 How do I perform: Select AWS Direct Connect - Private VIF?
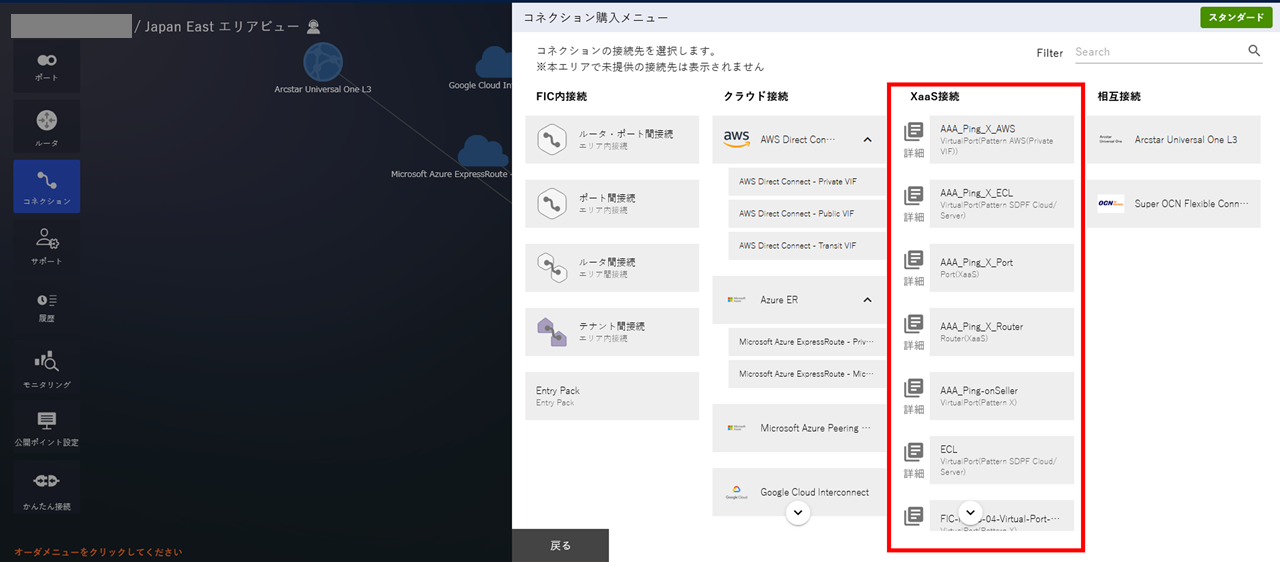[x=797, y=182]
